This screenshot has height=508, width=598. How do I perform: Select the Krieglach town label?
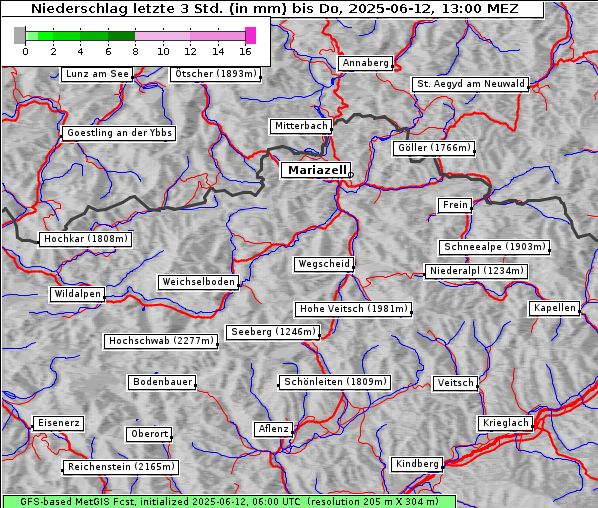coord(505,423)
